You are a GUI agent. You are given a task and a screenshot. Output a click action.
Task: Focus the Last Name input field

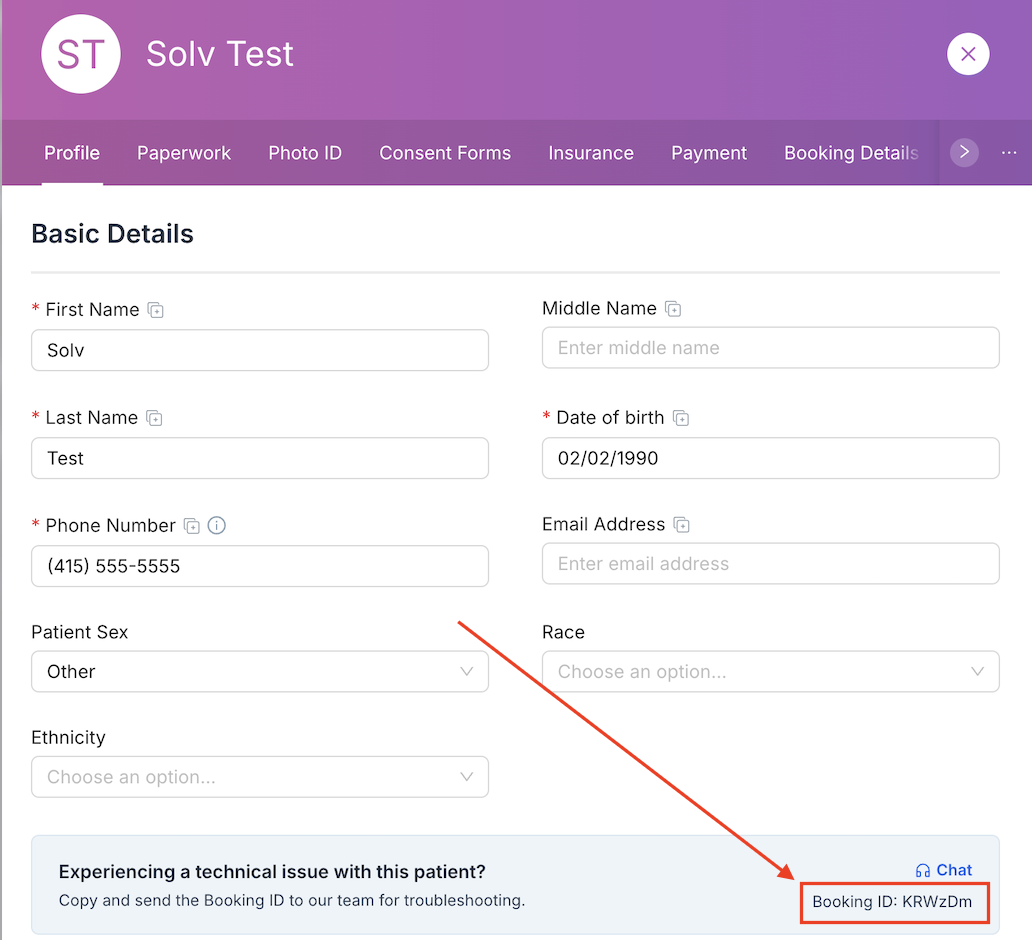[x=260, y=458]
